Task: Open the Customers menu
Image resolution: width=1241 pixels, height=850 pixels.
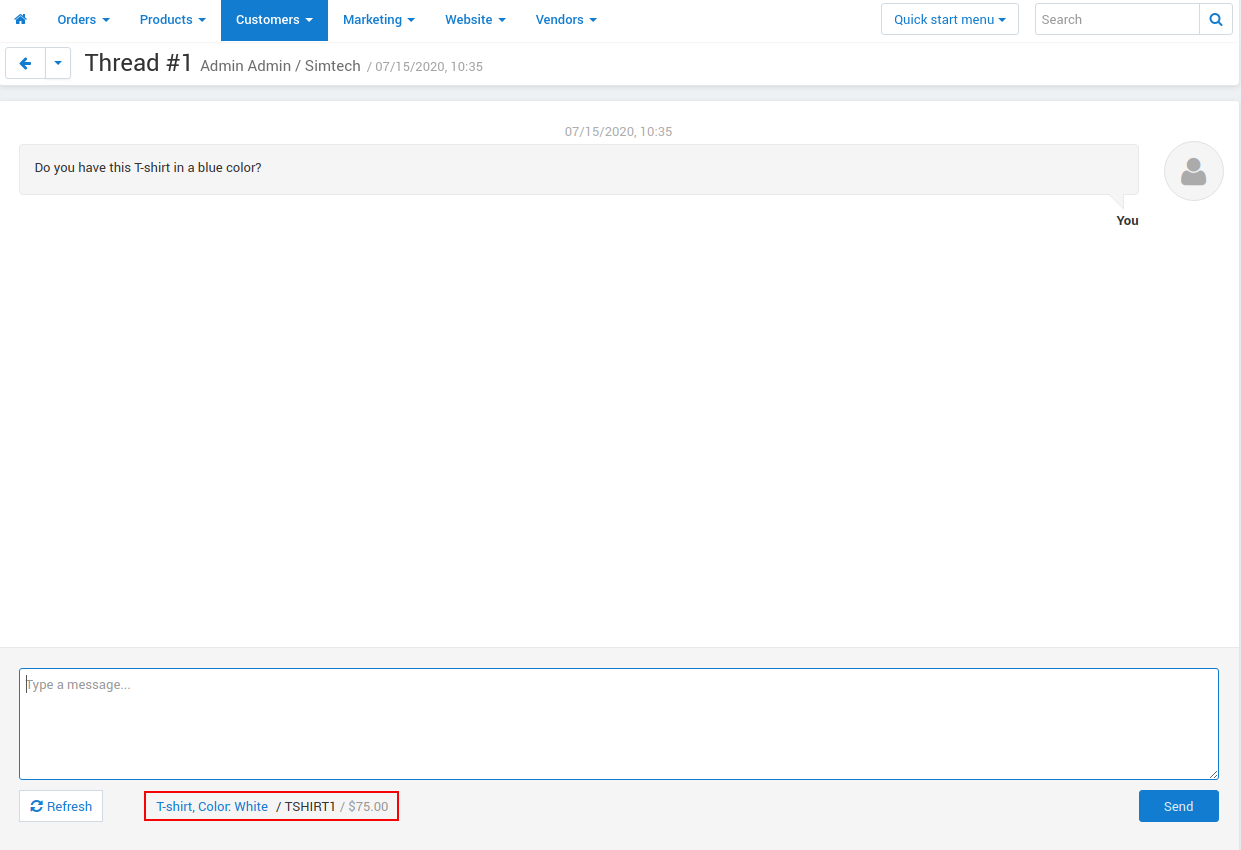Action: tap(274, 20)
